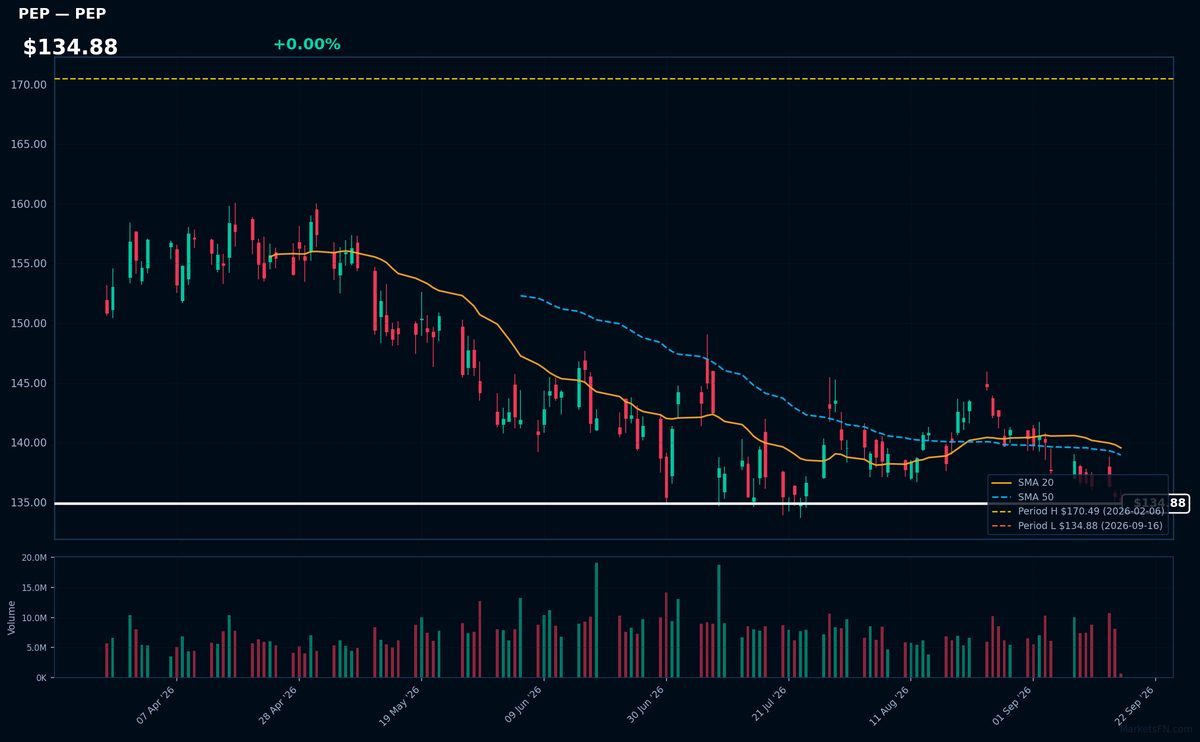Click the $134.88 current price heading

[x=70, y=47]
